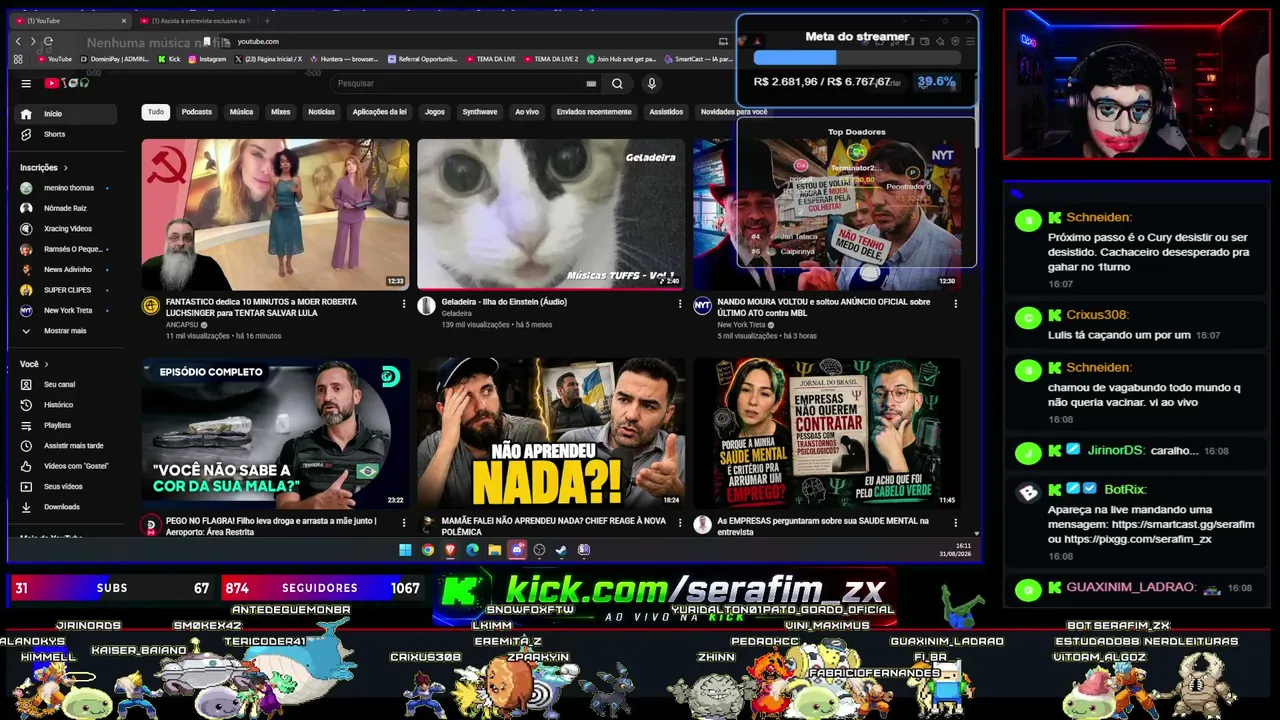
Task: Open Windows Start menu
Action: pyautogui.click(x=405, y=550)
